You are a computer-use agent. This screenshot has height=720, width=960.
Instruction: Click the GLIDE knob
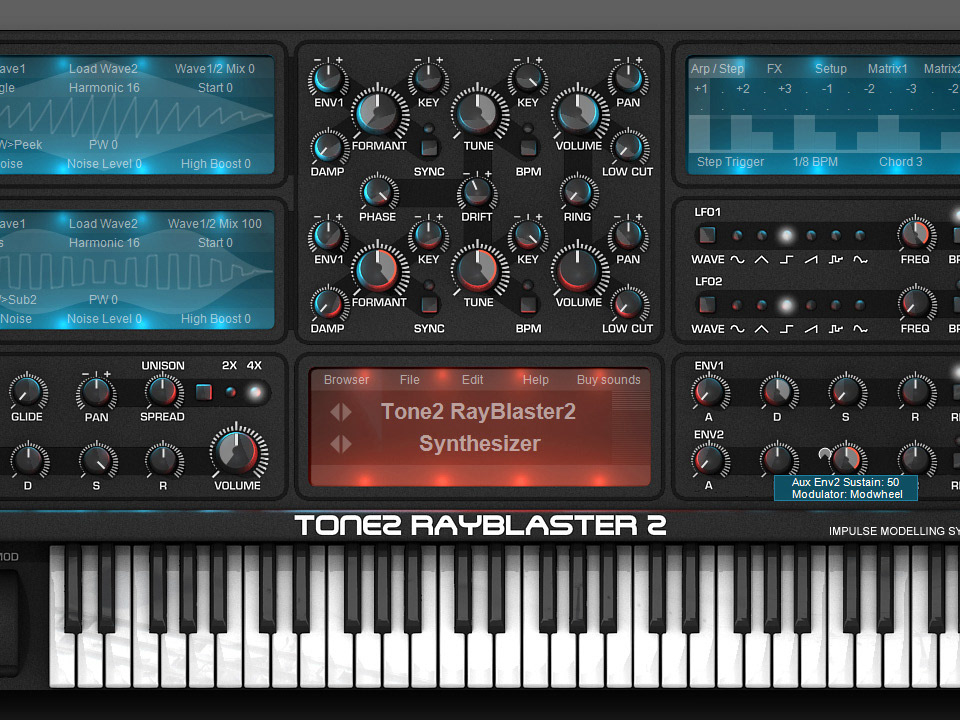[27, 392]
